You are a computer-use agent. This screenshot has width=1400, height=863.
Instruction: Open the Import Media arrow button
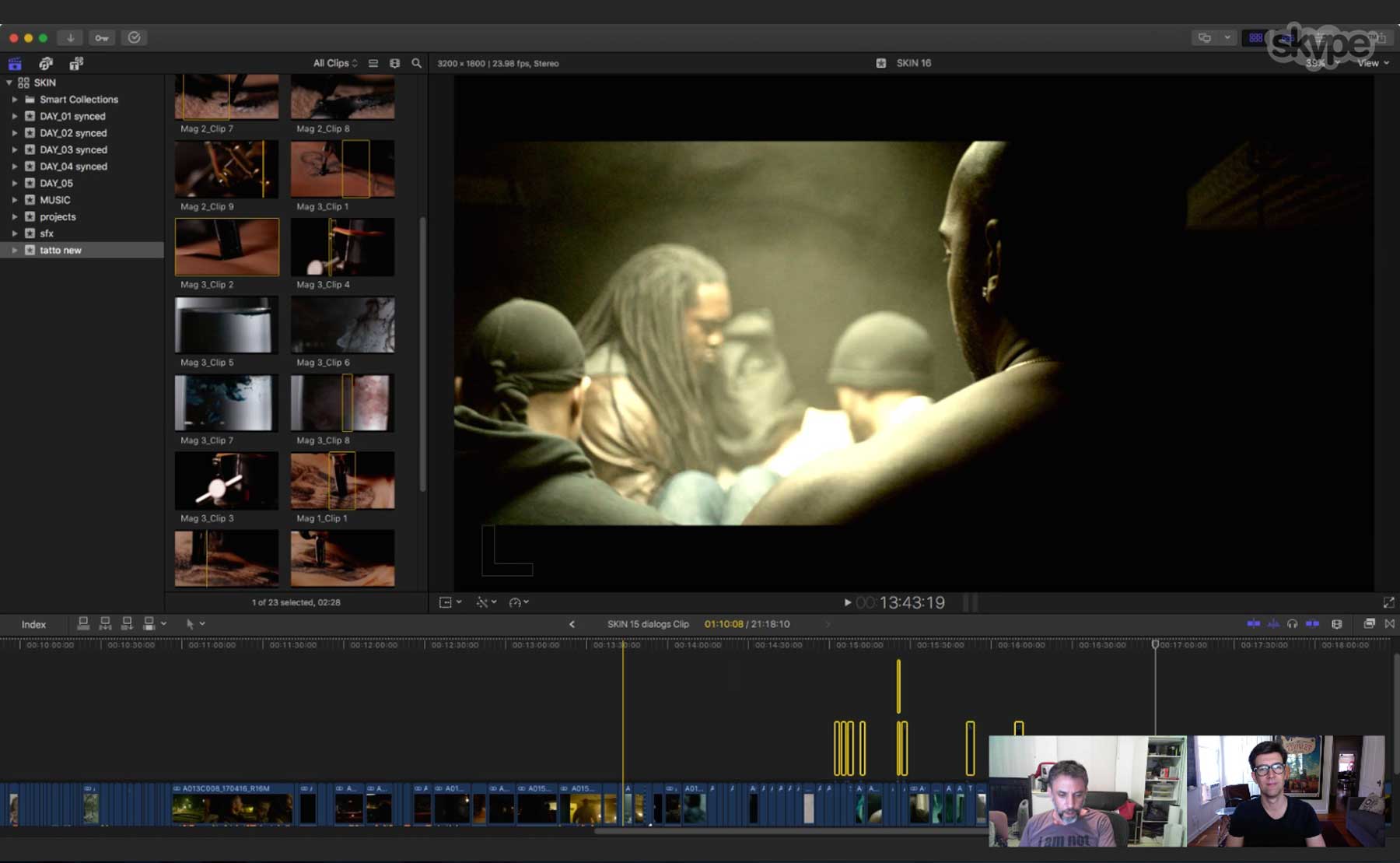[70, 37]
